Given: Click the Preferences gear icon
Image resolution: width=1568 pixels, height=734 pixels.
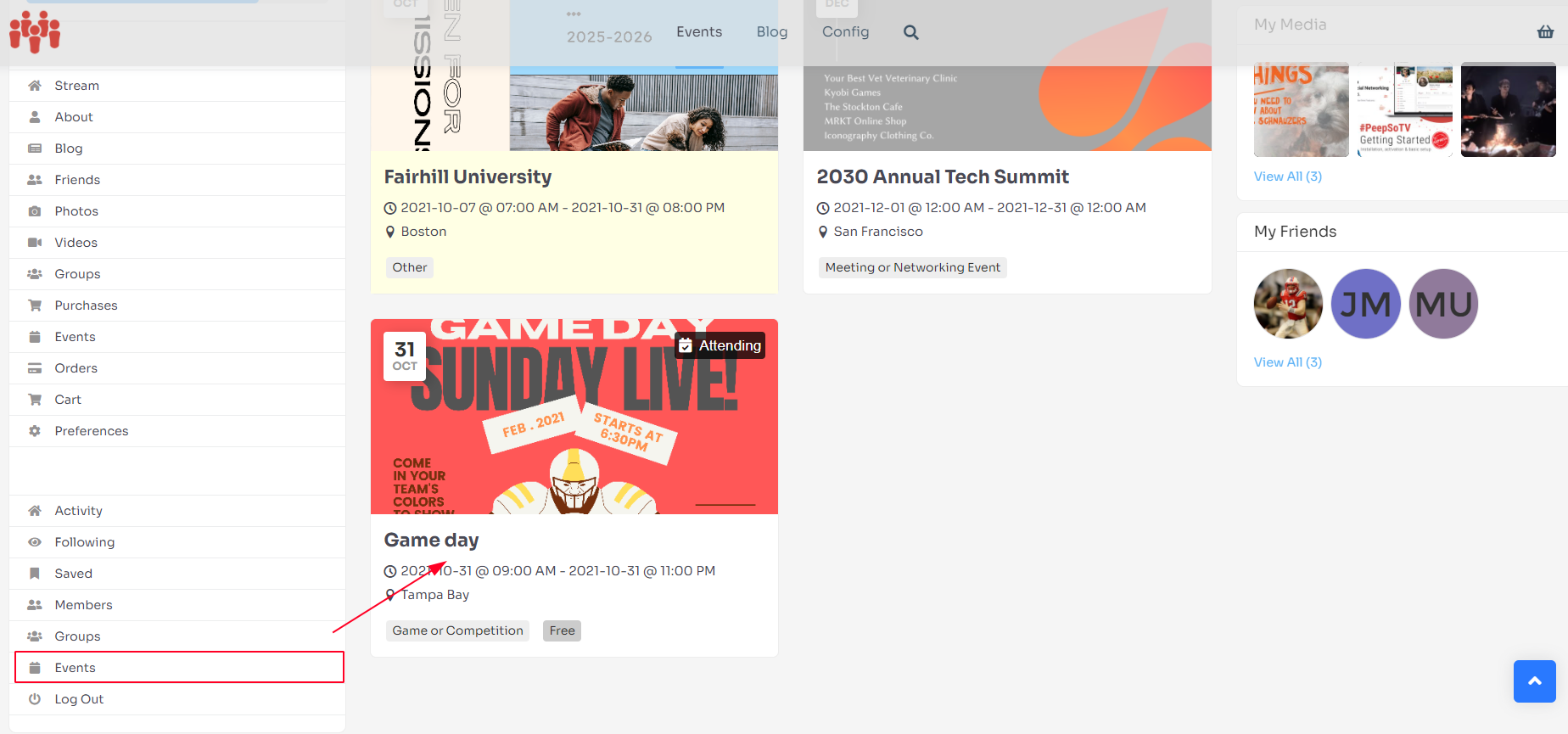Looking at the screenshot, I should (x=35, y=431).
